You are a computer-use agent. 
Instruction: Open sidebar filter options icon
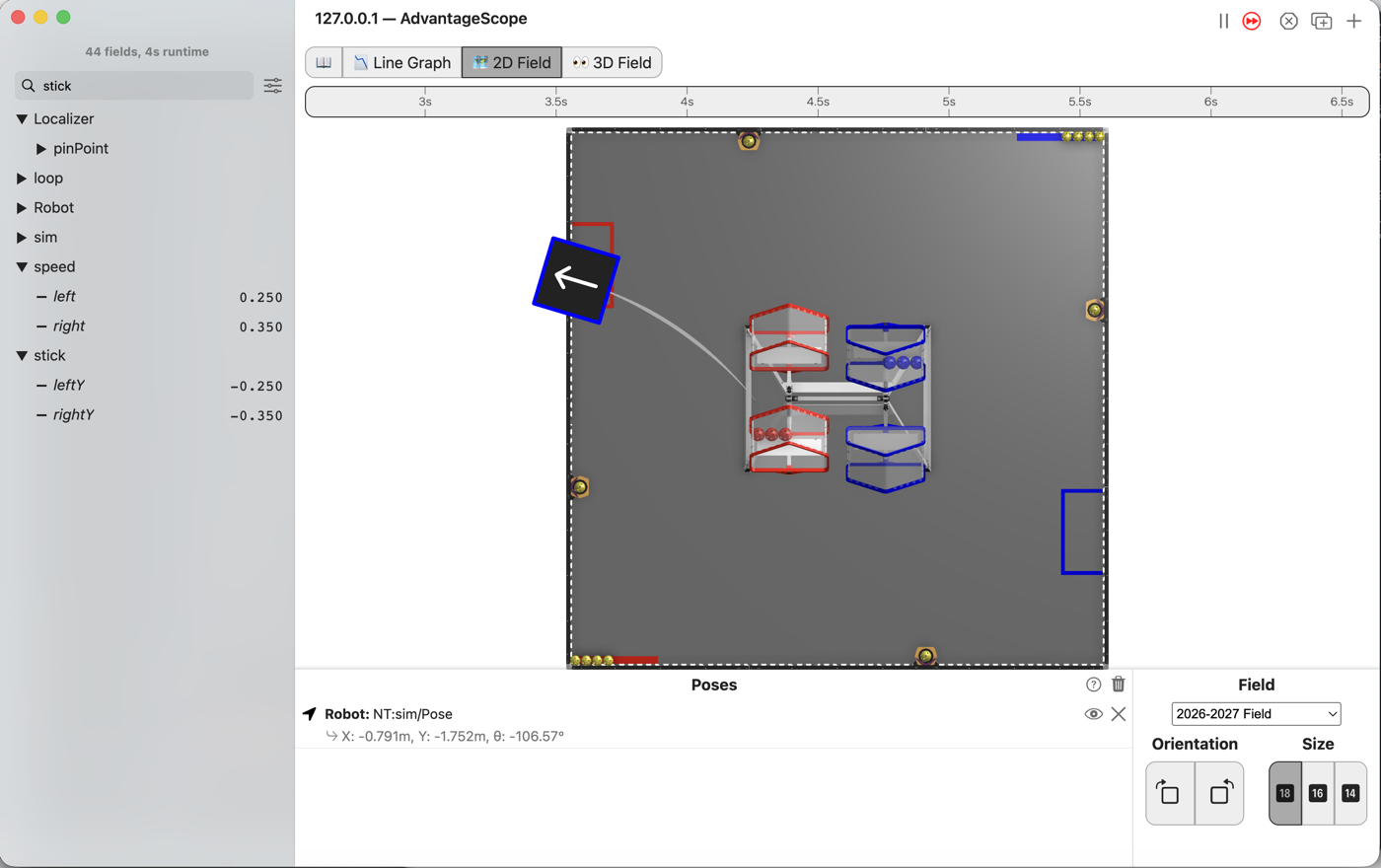pos(273,86)
